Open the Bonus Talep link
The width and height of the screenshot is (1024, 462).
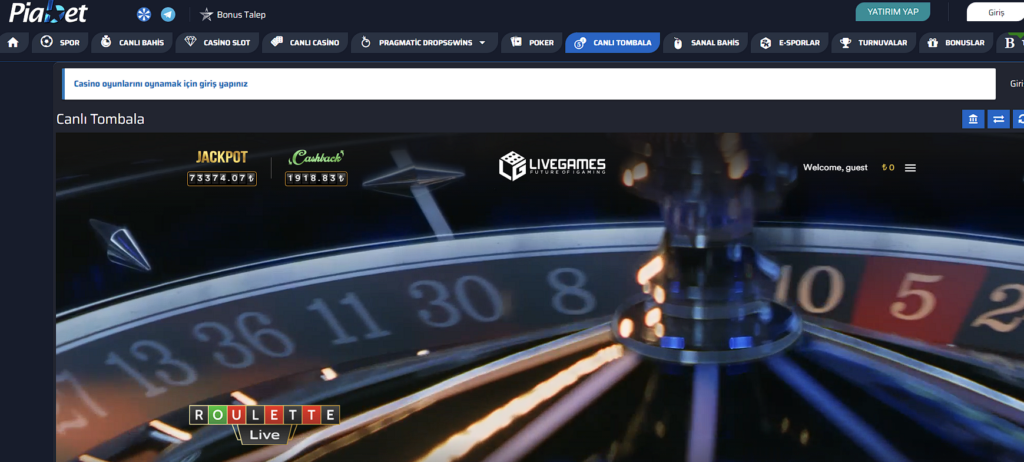[233, 15]
